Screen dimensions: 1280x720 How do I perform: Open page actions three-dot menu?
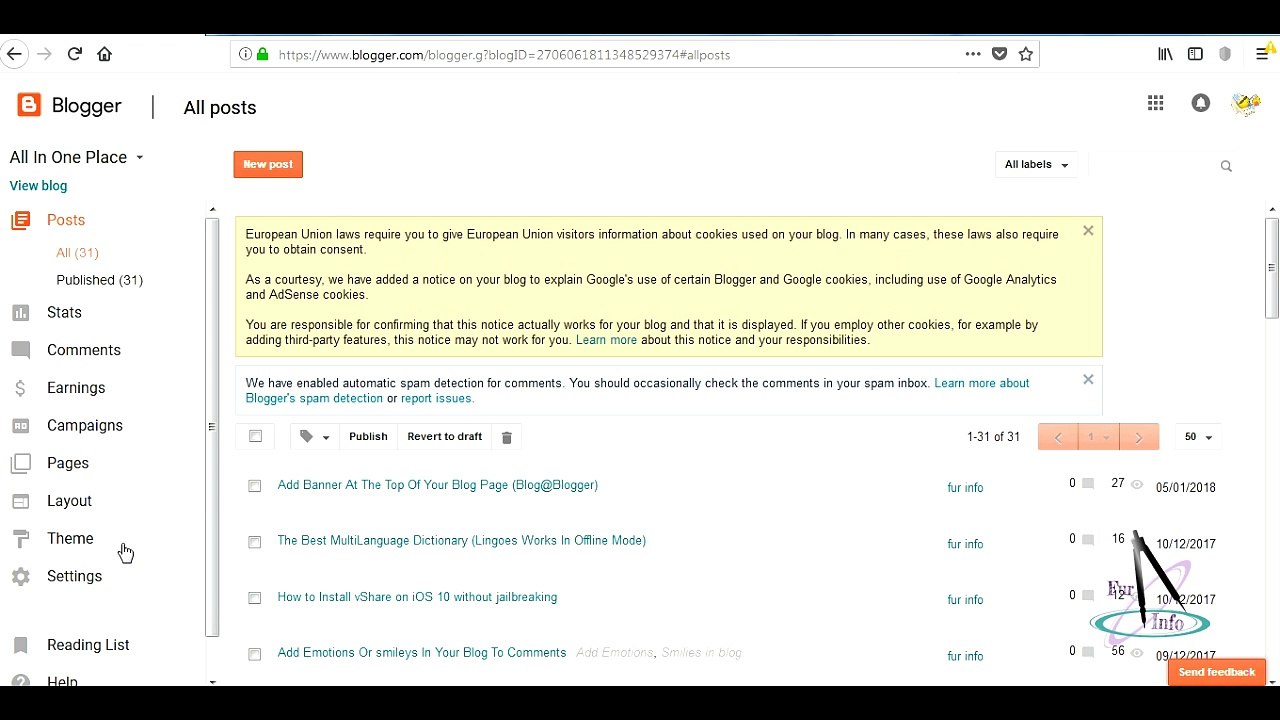click(x=973, y=54)
